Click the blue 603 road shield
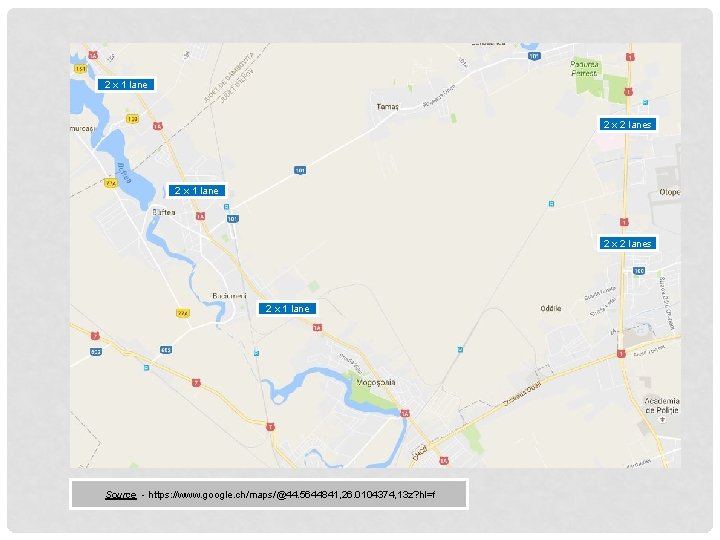 pyautogui.click(x=166, y=350)
